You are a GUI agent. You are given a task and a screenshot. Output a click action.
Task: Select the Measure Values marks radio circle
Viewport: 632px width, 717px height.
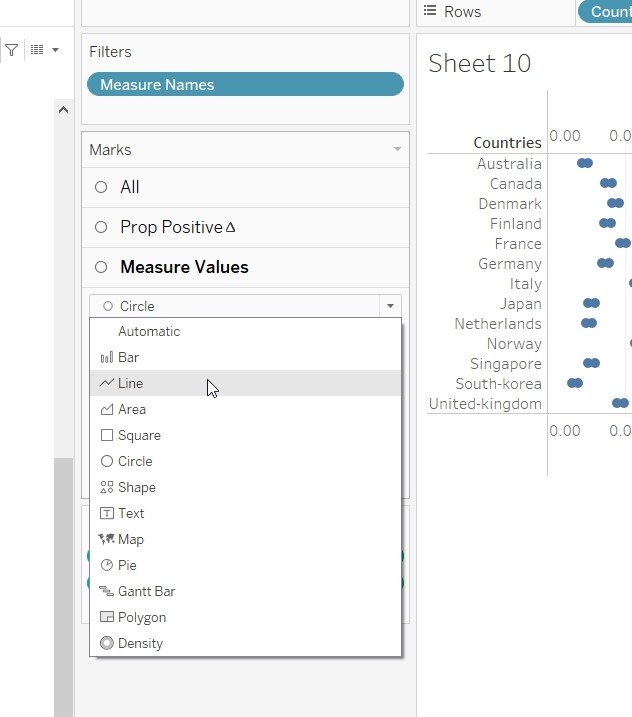(x=101, y=267)
